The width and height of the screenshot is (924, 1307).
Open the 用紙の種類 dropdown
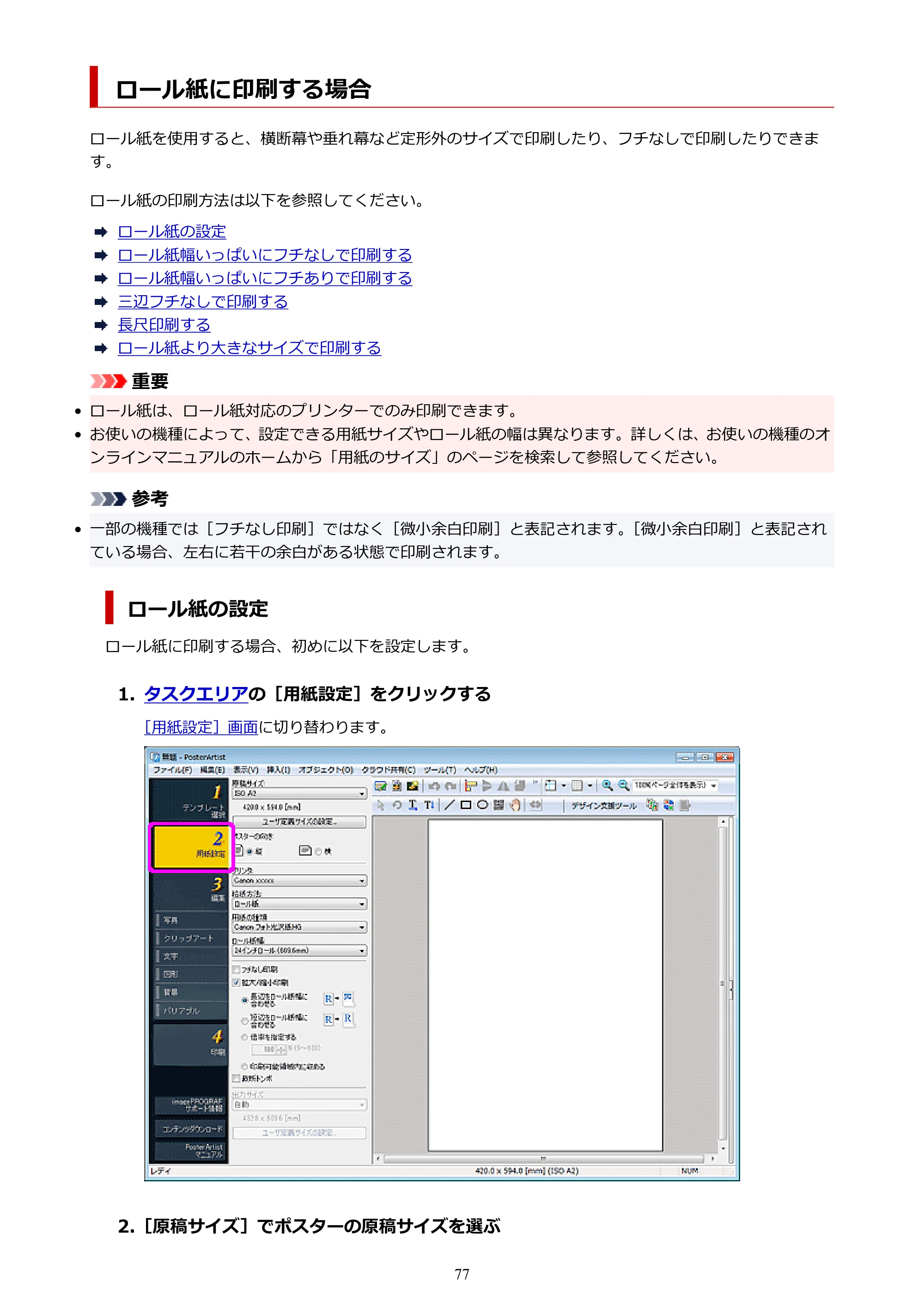(x=299, y=927)
